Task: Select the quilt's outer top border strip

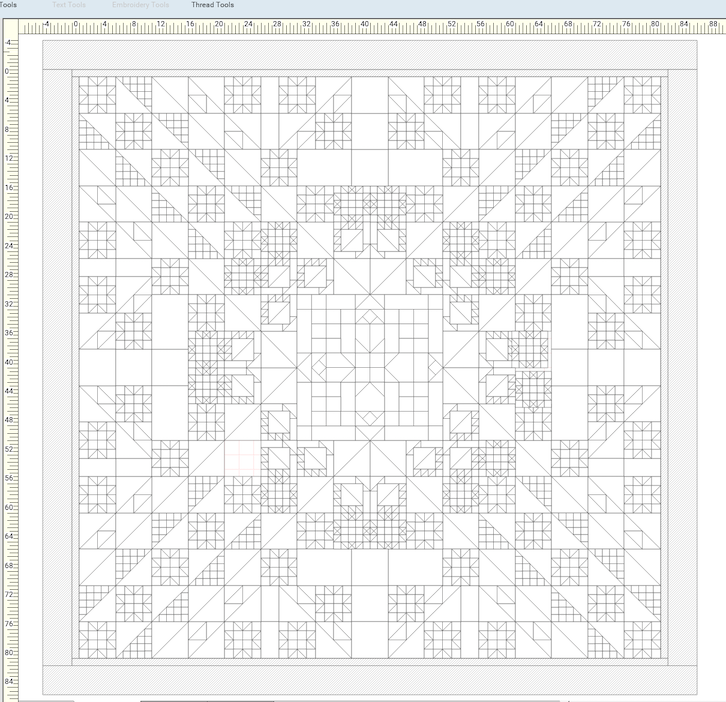Action: (x=369, y=54)
